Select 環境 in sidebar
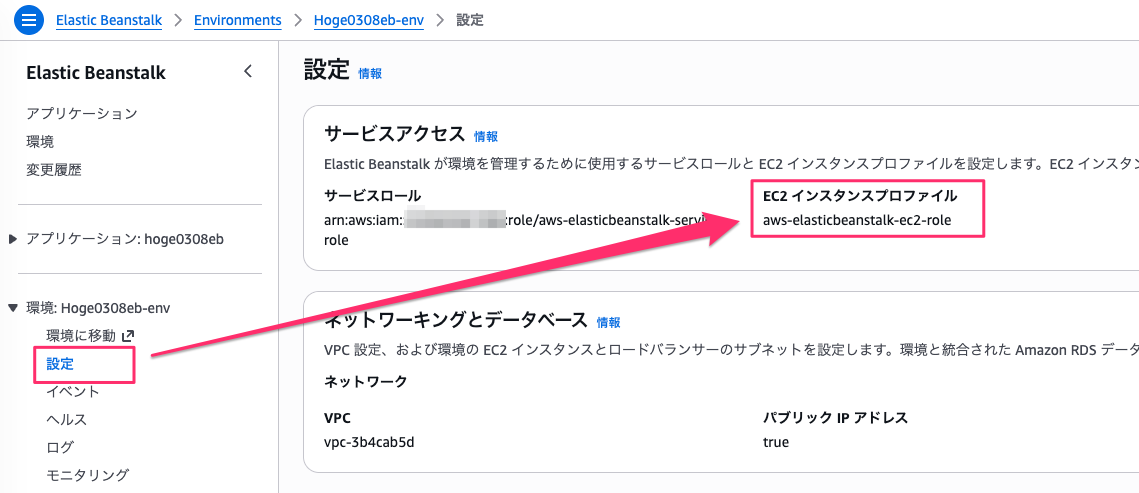 40,142
